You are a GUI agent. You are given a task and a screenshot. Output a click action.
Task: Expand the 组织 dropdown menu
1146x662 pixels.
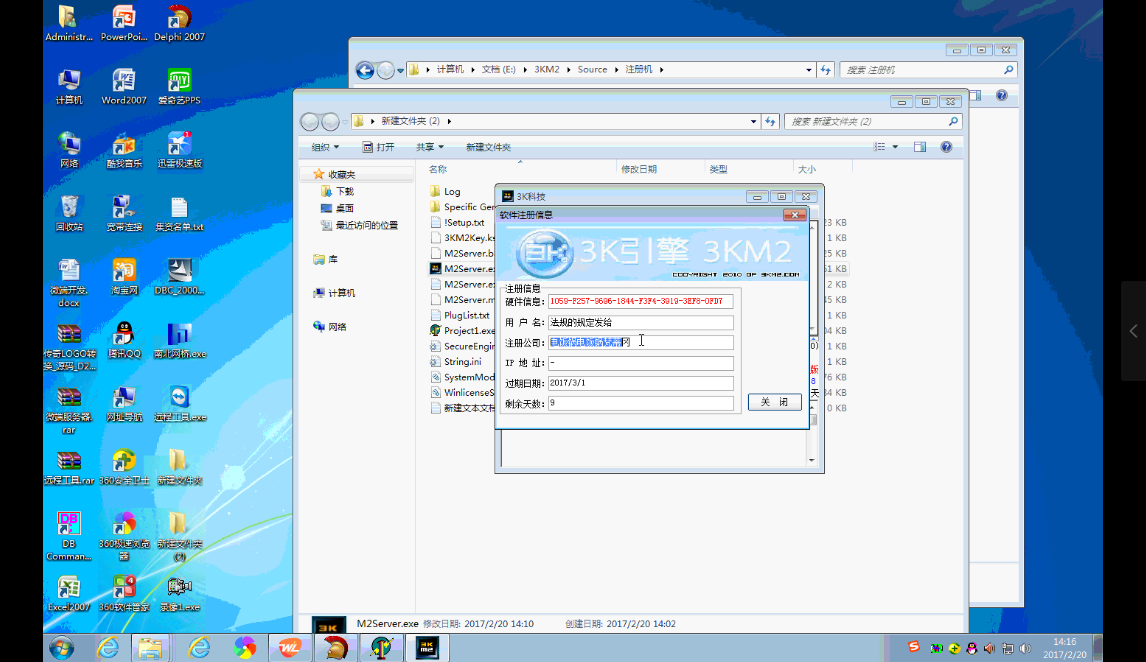tap(325, 147)
